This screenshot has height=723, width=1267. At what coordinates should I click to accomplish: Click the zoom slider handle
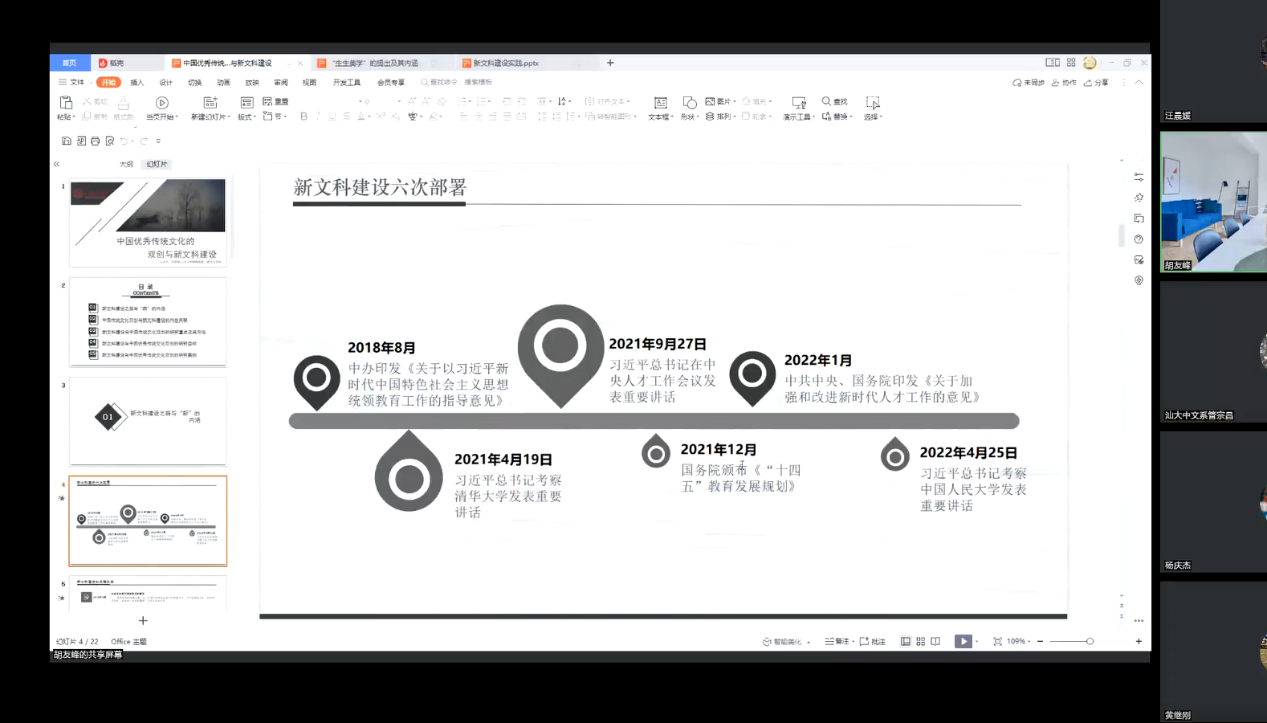1090,641
